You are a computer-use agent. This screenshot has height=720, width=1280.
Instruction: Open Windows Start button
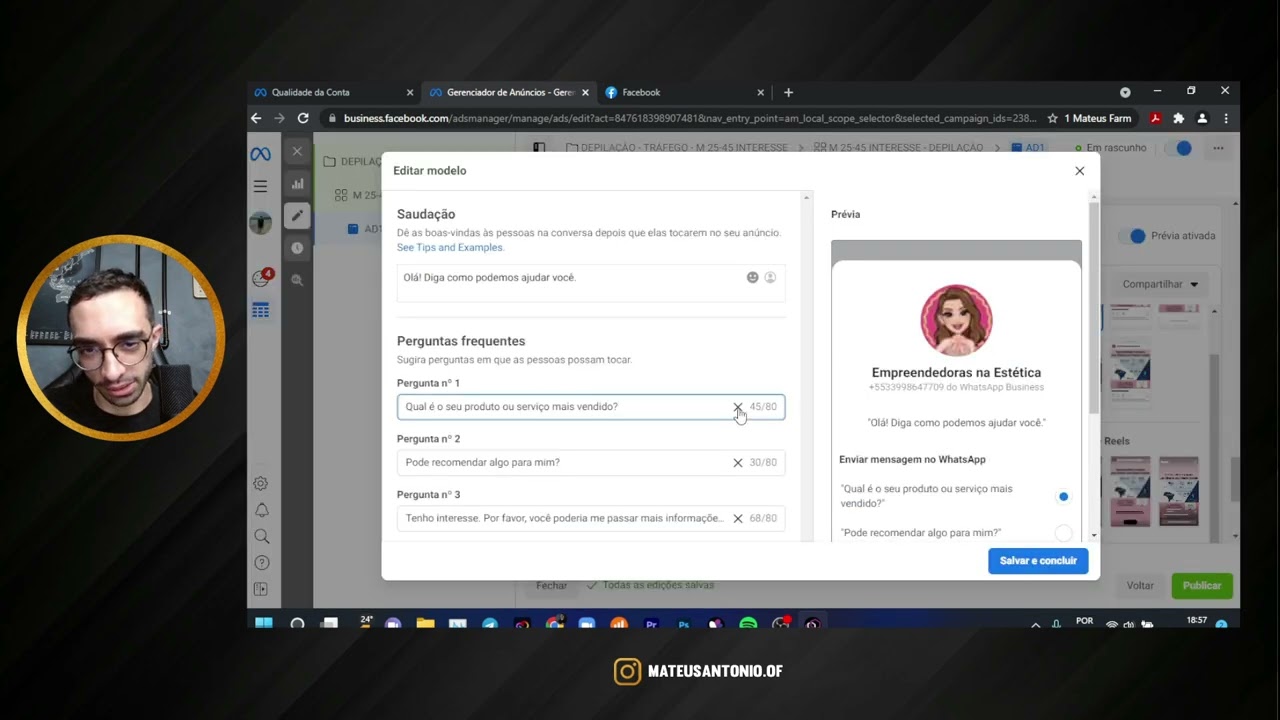coord(264,623)
